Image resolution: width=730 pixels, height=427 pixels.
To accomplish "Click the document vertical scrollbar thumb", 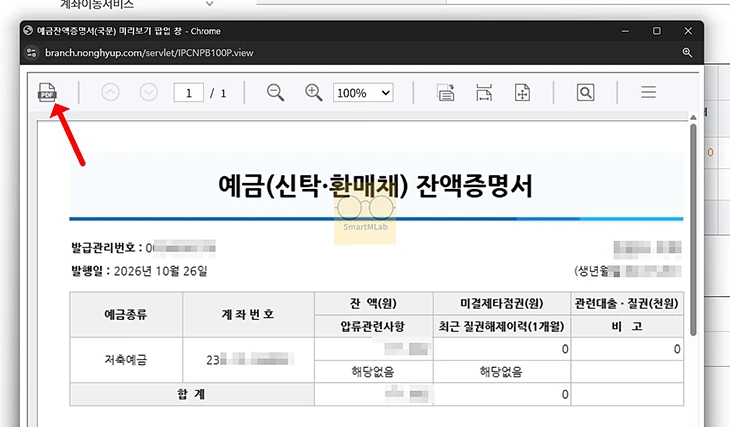I will (x=693, y=230).
